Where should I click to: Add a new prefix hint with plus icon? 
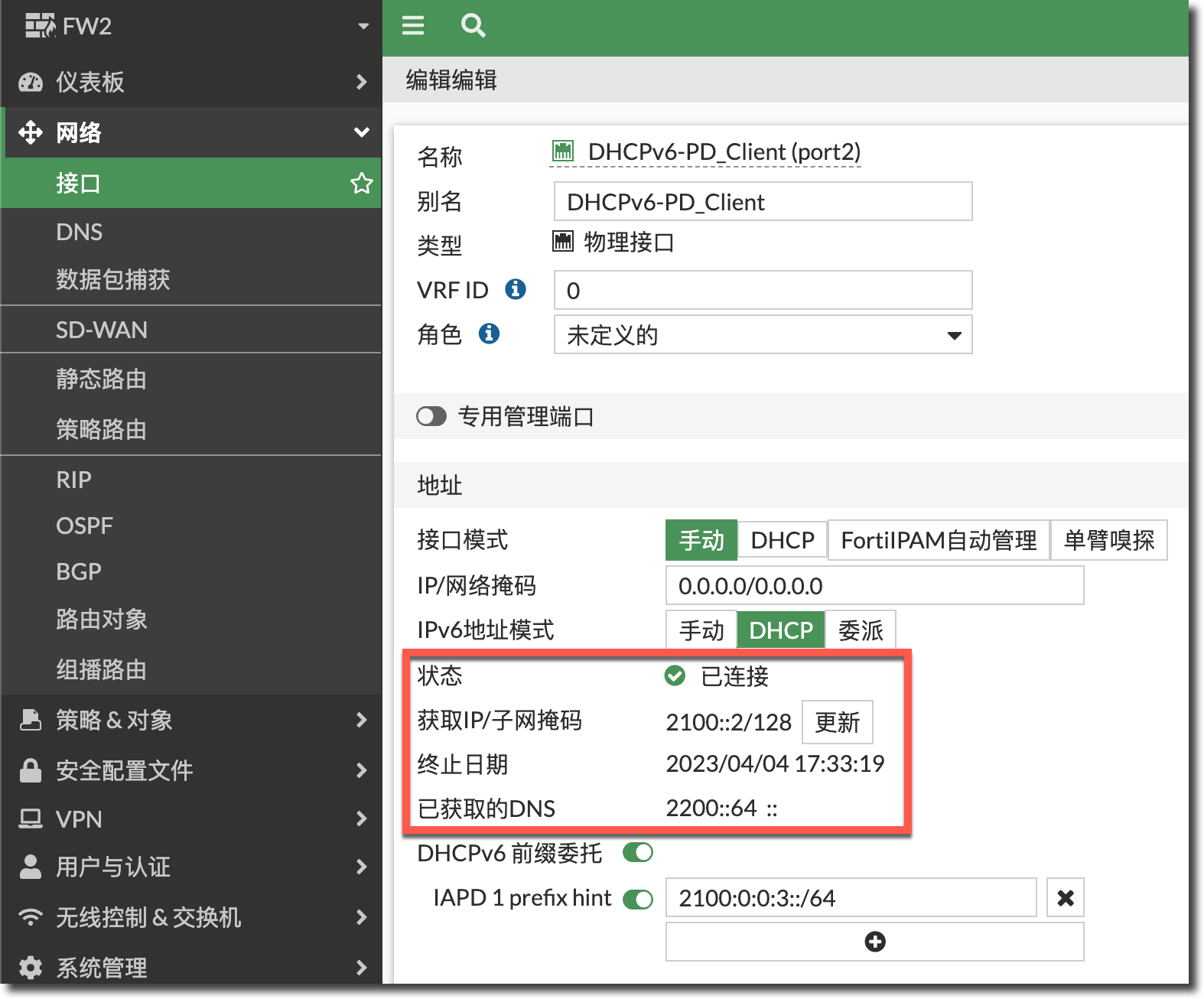[874, 942]
